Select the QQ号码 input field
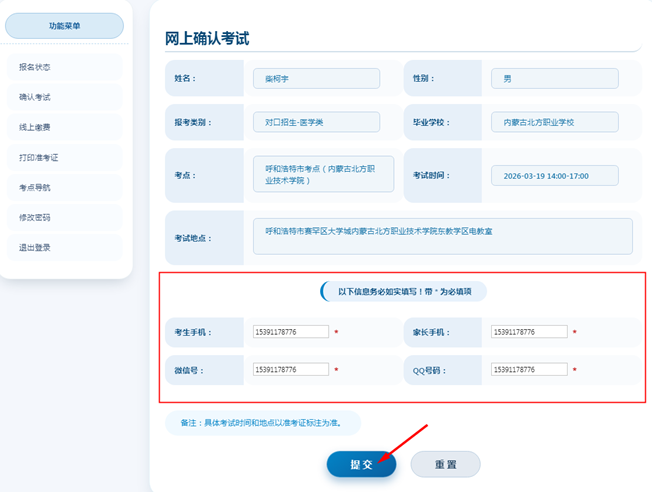 point(529,370)
